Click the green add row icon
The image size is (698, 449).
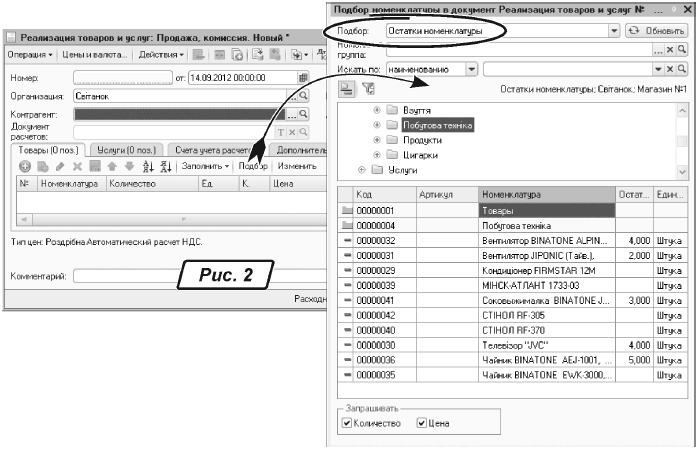pos(25,166)
